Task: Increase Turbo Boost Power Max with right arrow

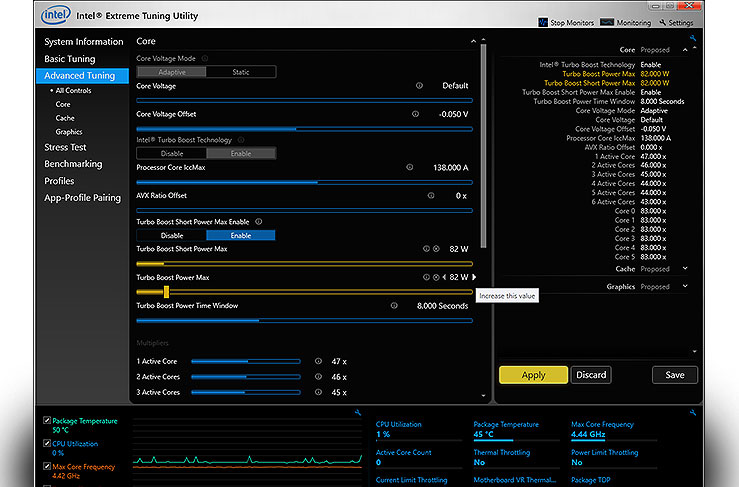Action: pyautogui.click(x=474, y=277)
